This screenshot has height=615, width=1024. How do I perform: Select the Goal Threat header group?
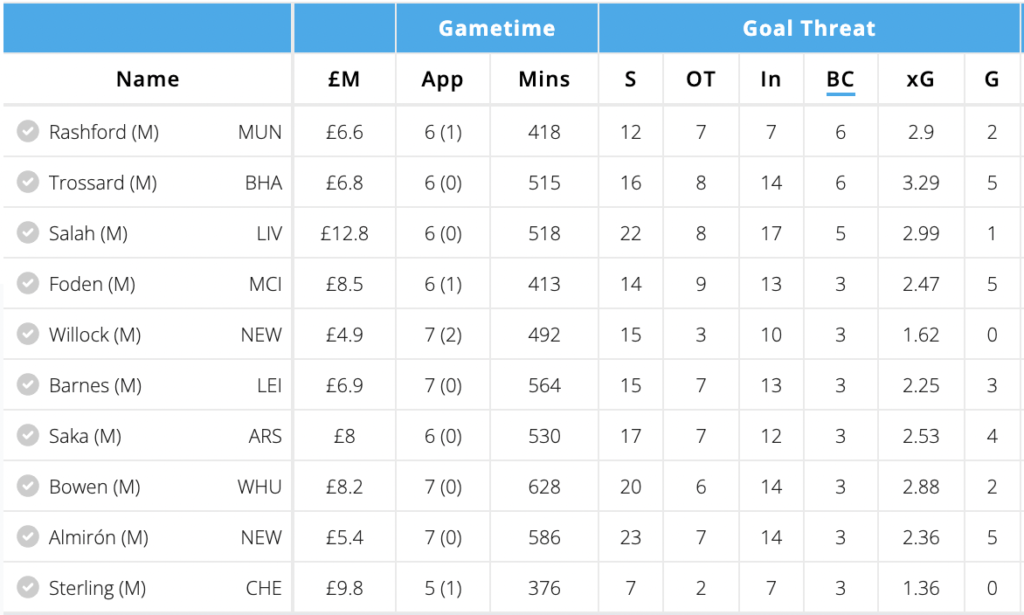click(x=808, y=28)
